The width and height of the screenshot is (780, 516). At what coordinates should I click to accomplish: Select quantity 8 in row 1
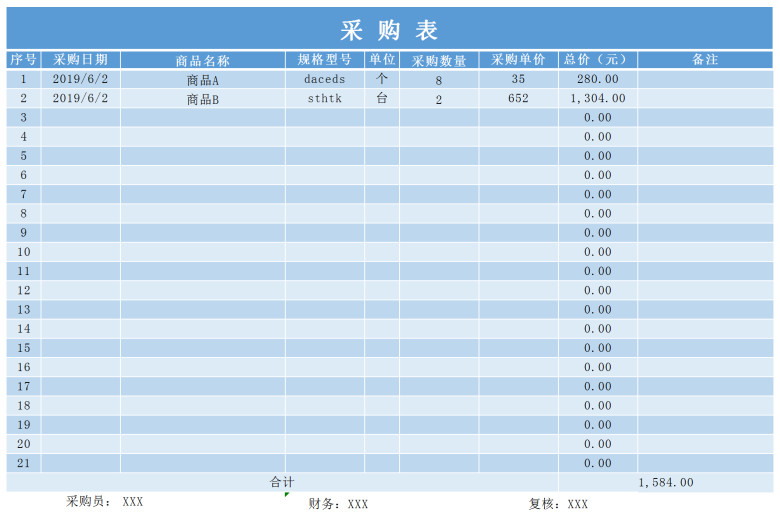pos(439,79)
